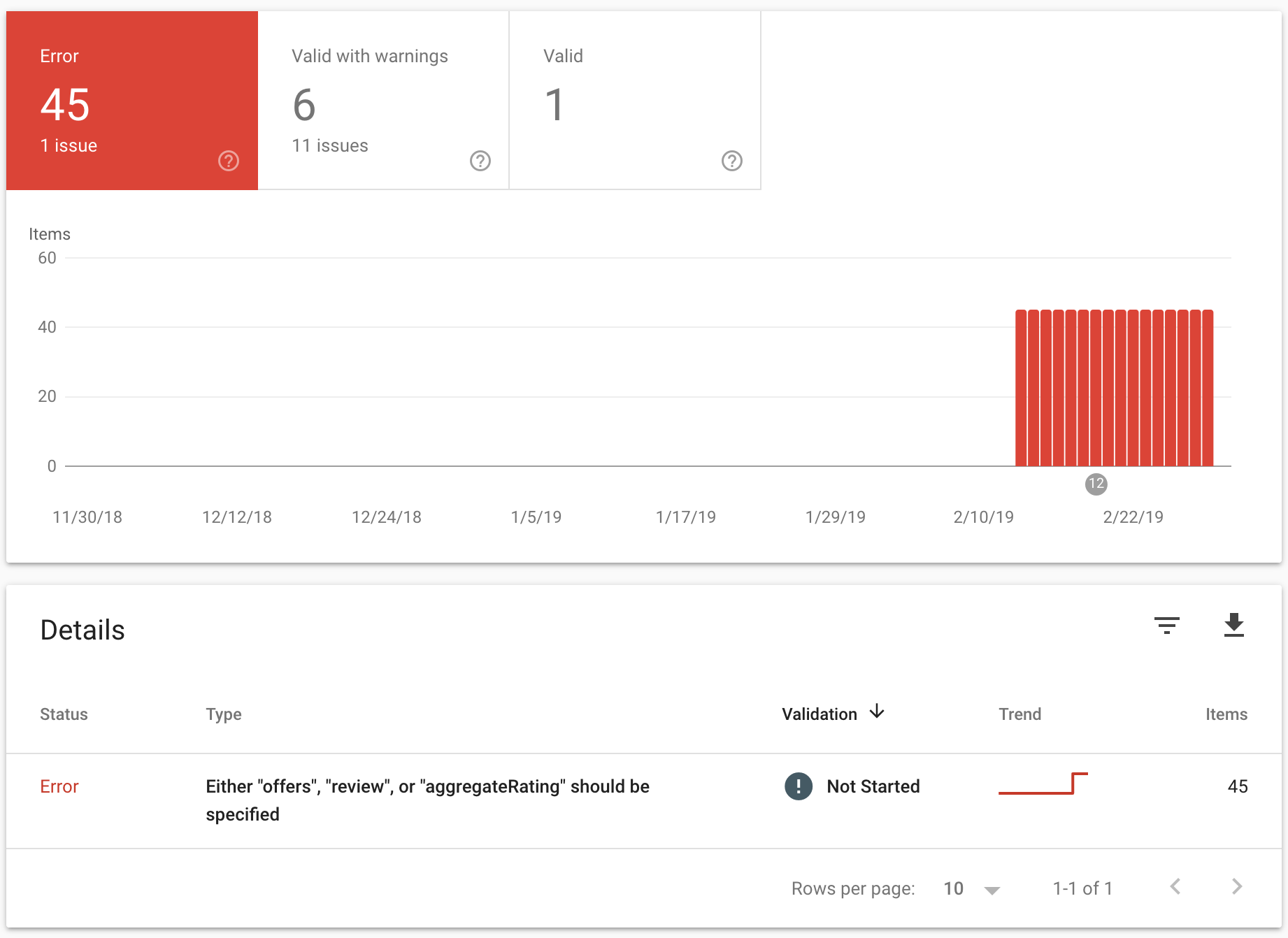The height and width of the screenshot is (938, 1288).
Task: Click the previous page arrow icon
Action: point(1175,886)
